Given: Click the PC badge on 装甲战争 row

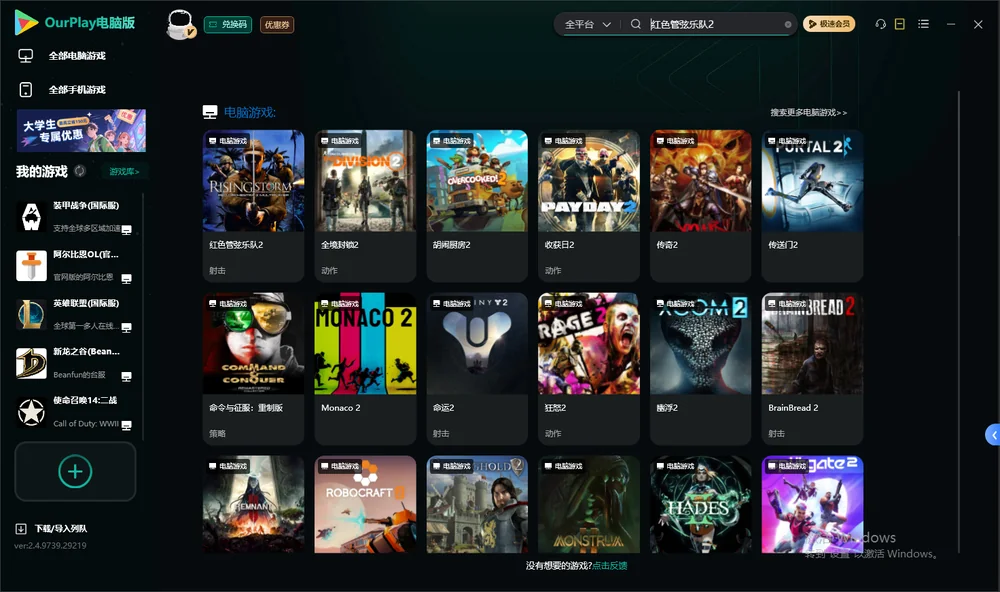Looking at the screenshot, I should [x=126, y=230].
